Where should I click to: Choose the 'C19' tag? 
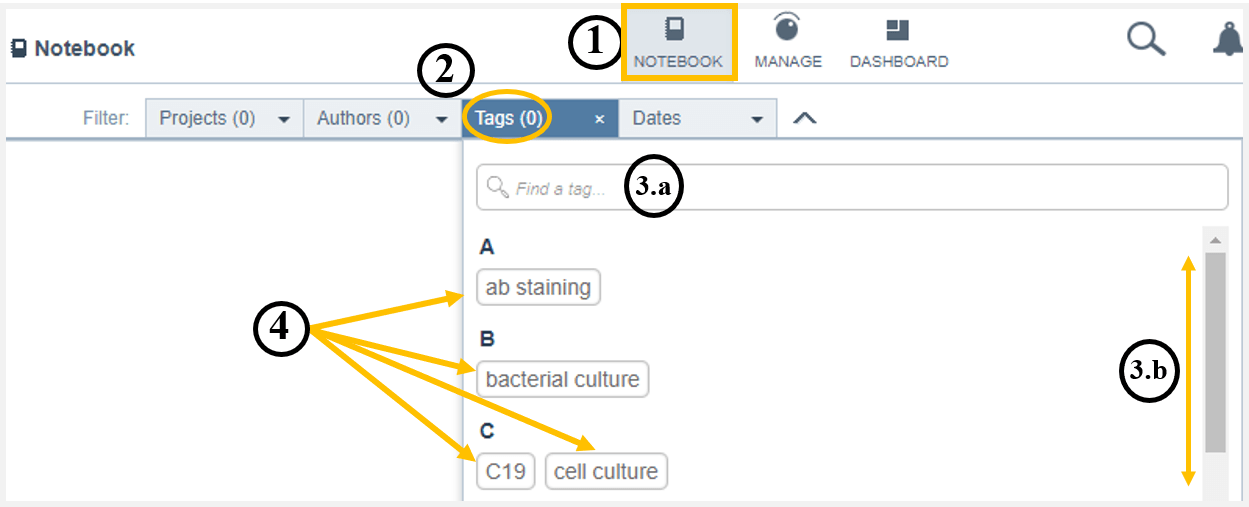[506, 471]
